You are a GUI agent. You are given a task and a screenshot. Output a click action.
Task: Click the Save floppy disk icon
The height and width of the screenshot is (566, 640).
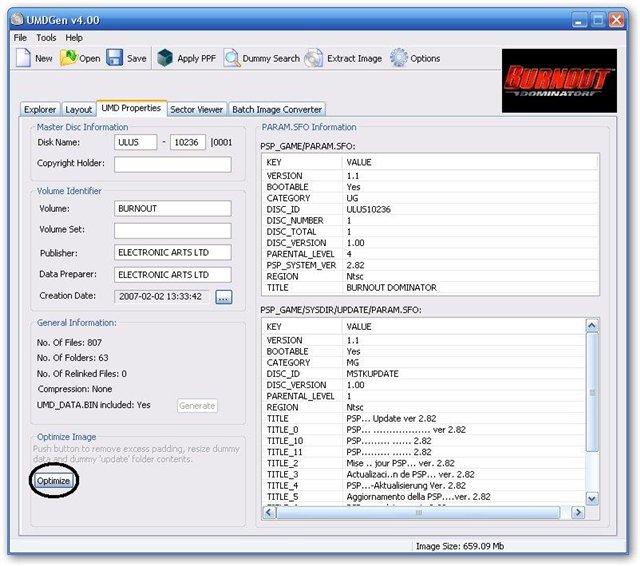[x=115, y=58]
